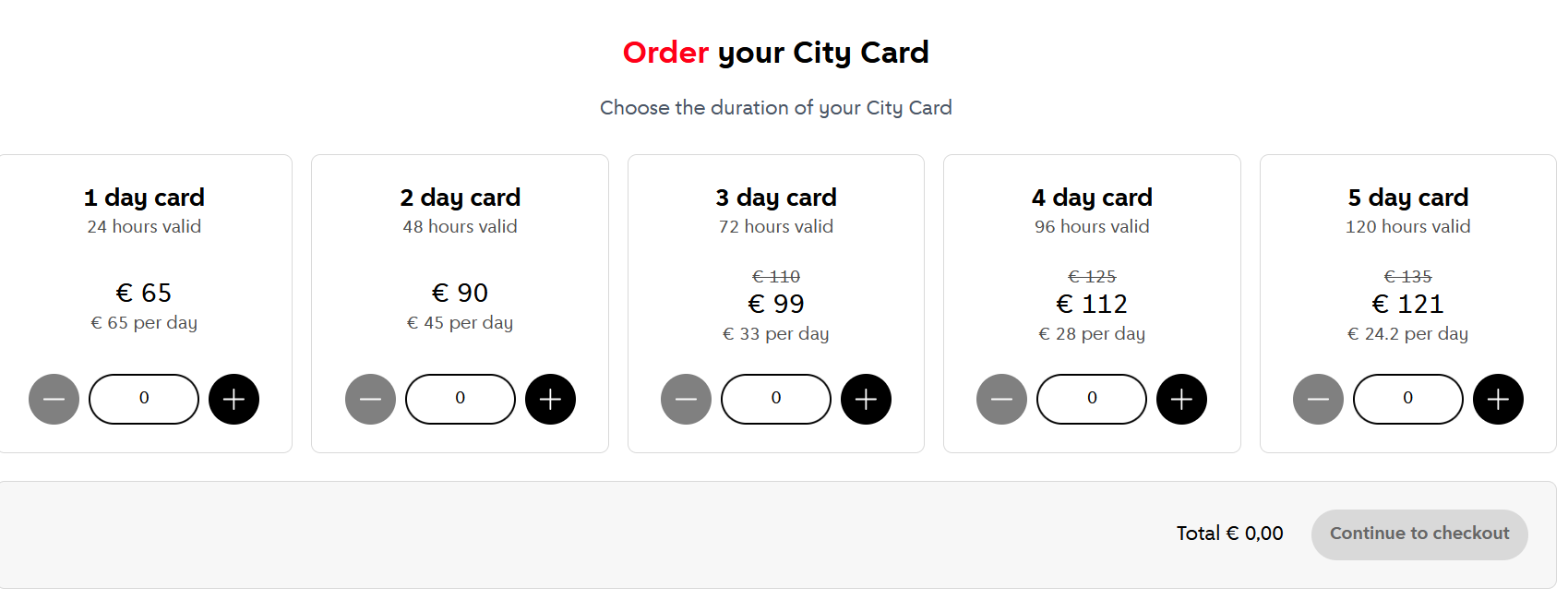
Task: Click the minus icon for 3 day card
Action: tap(686, 399)
